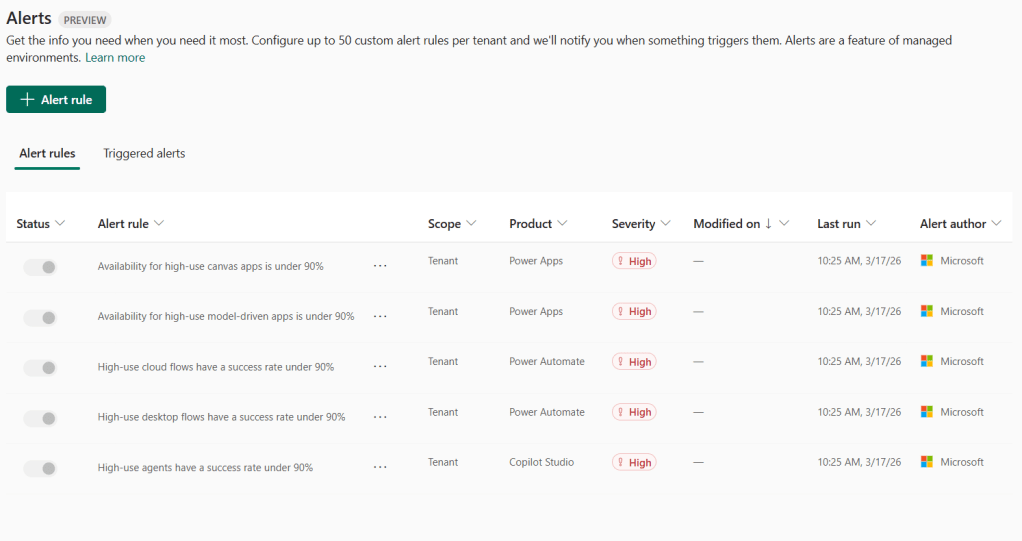
Task: Open the Severity column header dropdown
Action: point(665,224)
